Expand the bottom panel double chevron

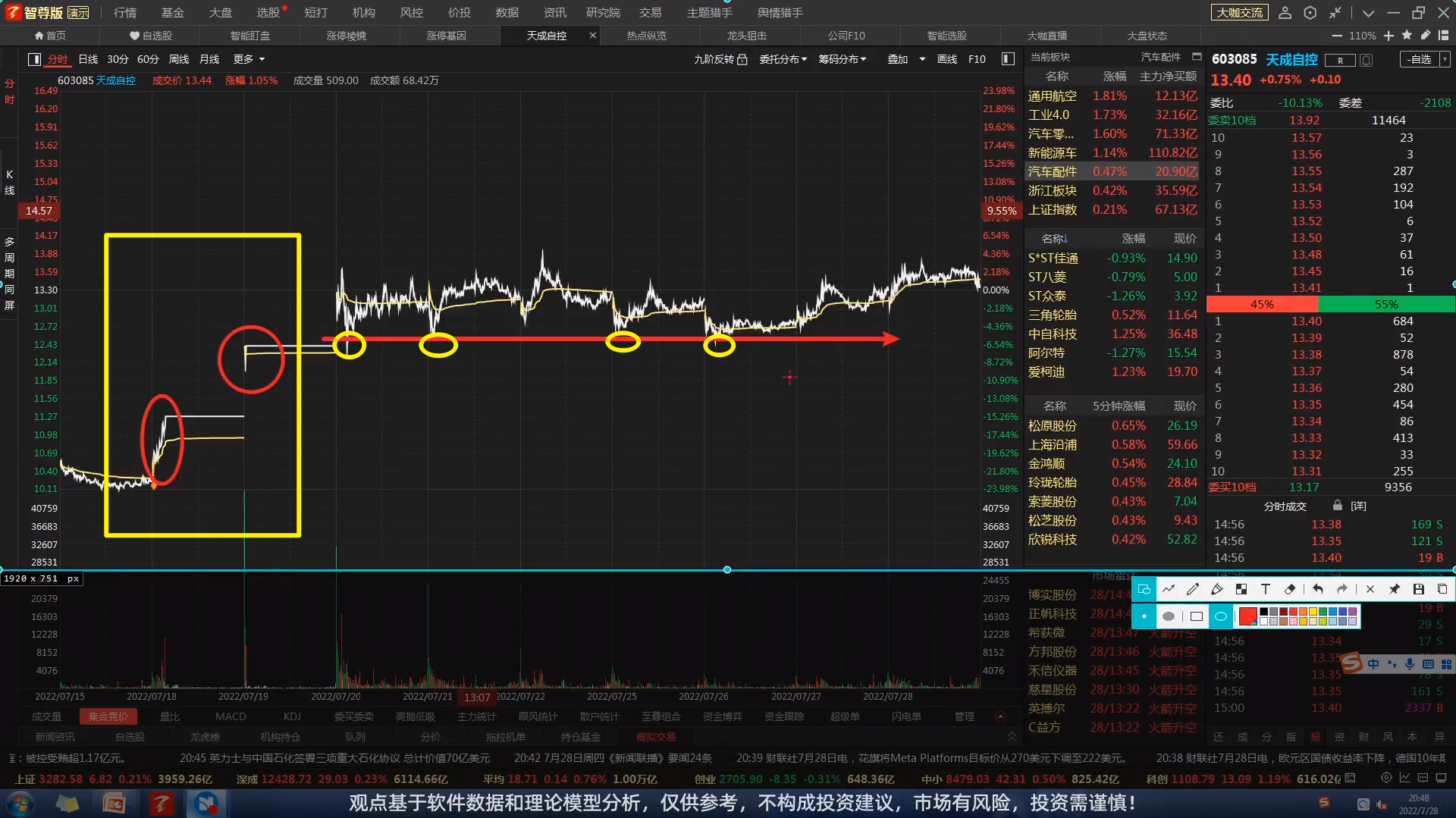click(x=1012, y=737)
